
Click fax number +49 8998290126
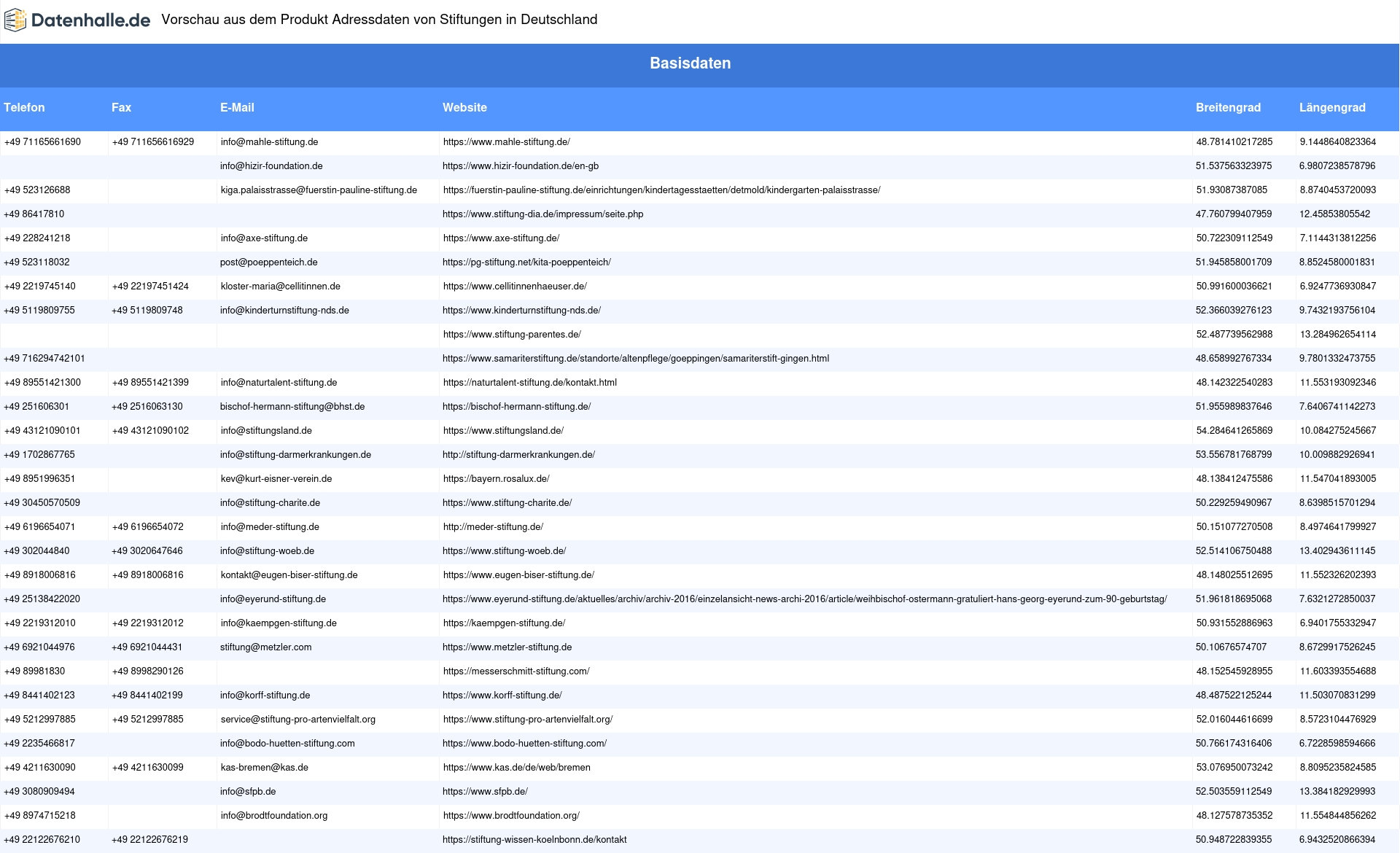coord(148,671)
